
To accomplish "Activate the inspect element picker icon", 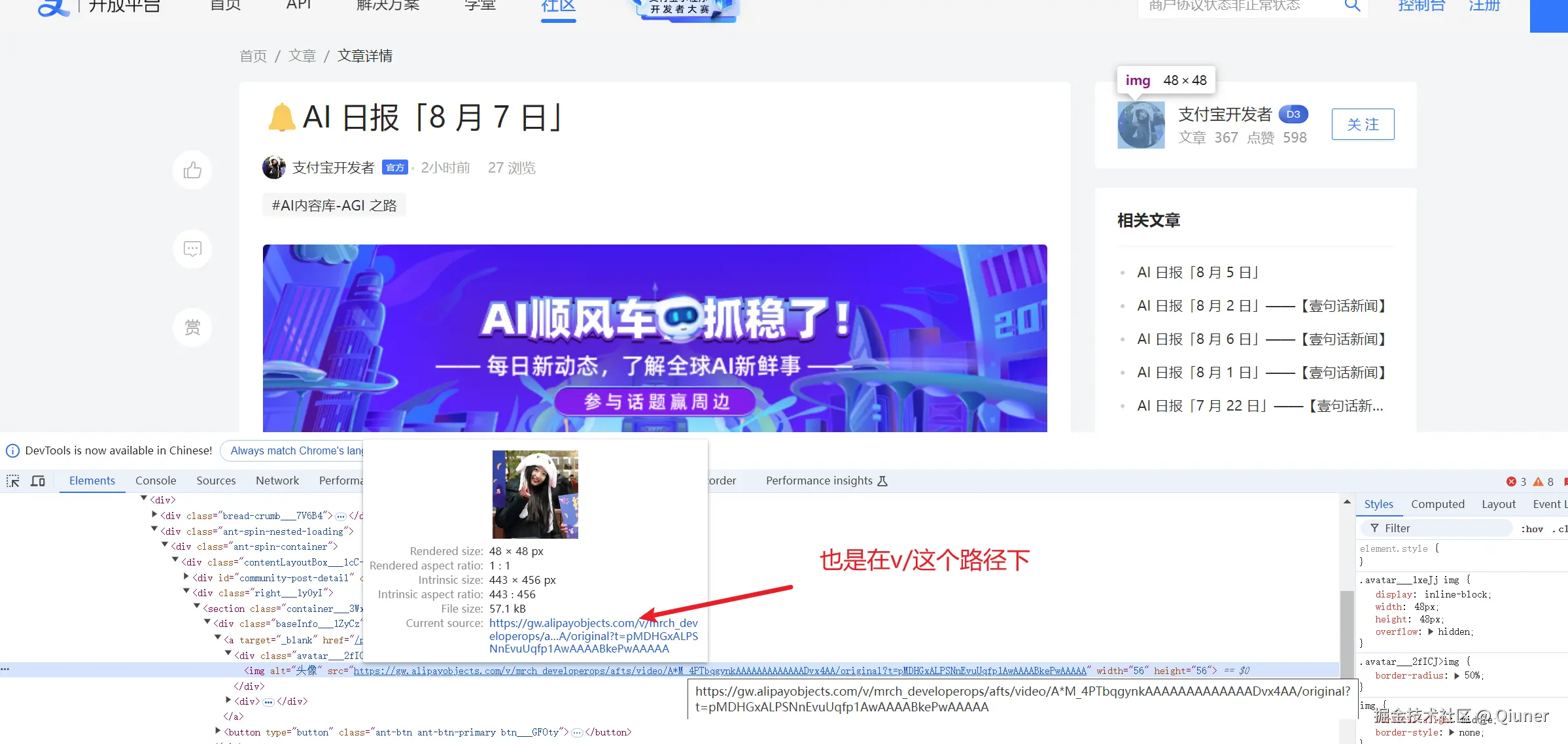I will (12, 481).
